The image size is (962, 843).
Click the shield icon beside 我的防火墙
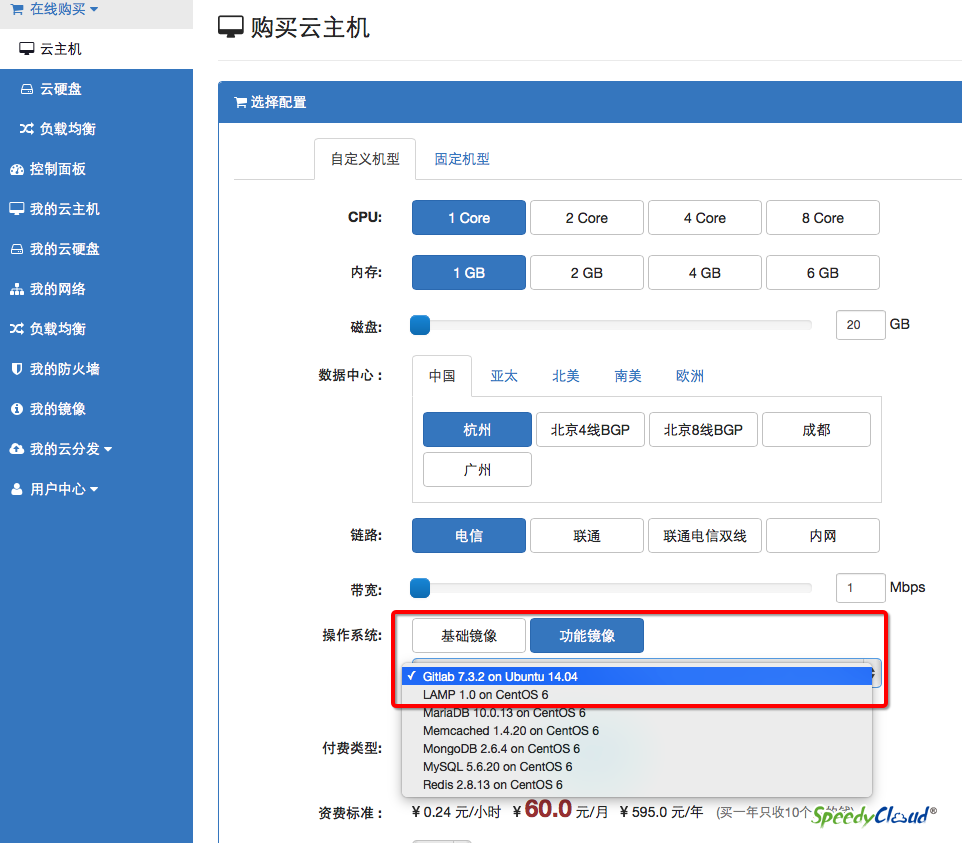pos(17,369)
